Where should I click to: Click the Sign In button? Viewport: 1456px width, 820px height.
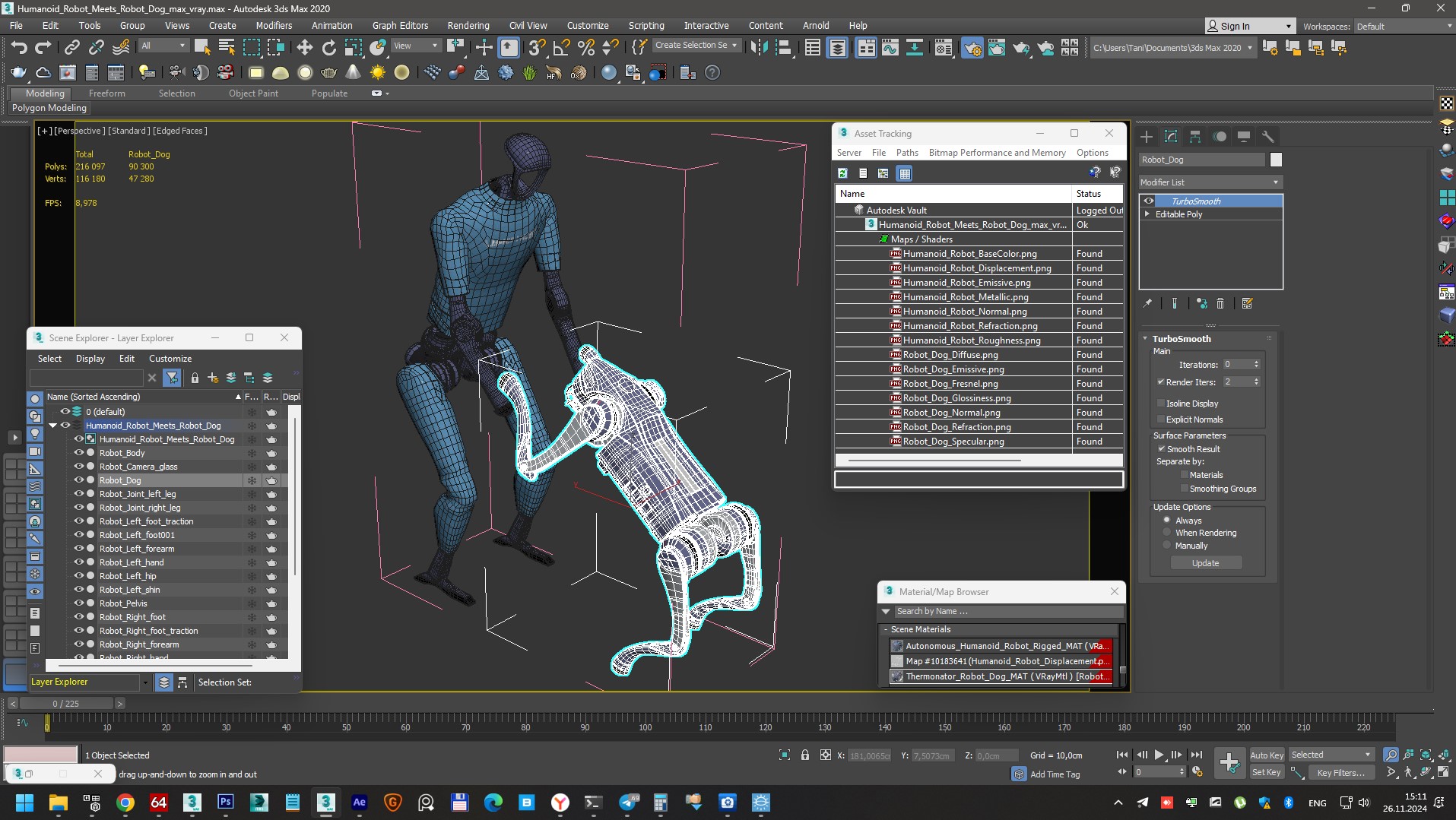[1249, 26]
